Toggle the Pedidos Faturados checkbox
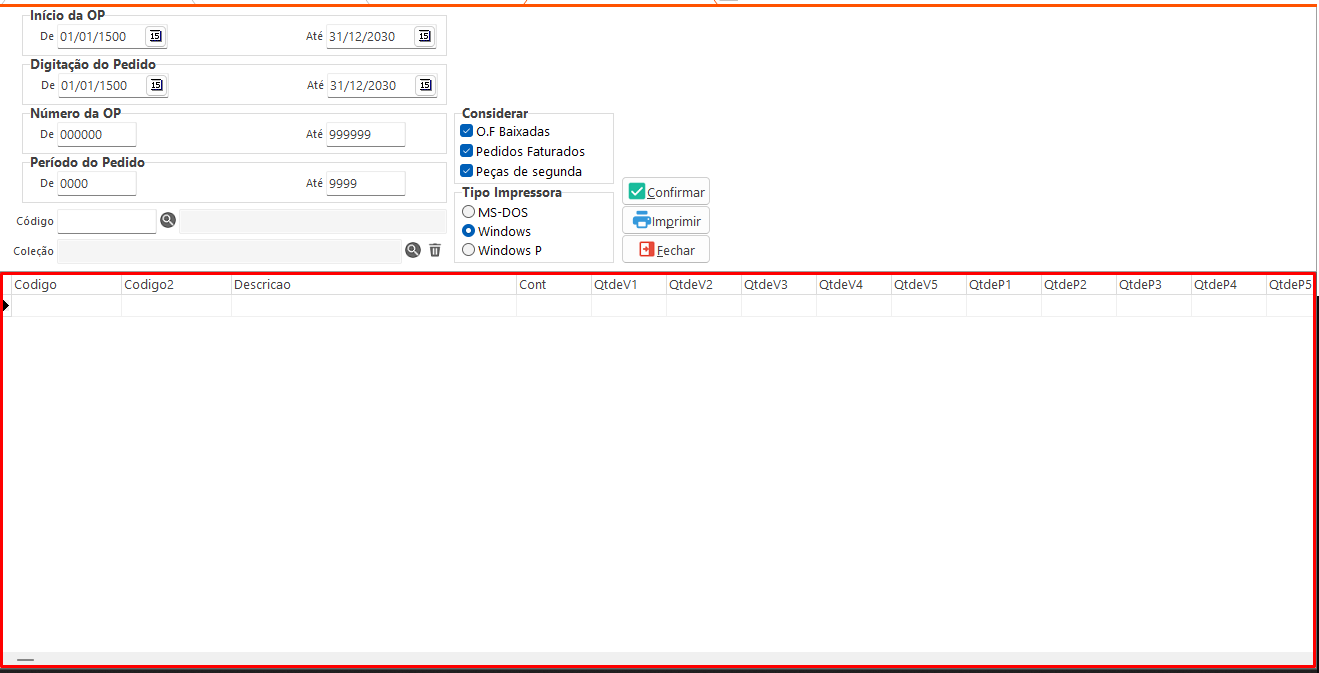1319x673 pixels. [467, 151]
